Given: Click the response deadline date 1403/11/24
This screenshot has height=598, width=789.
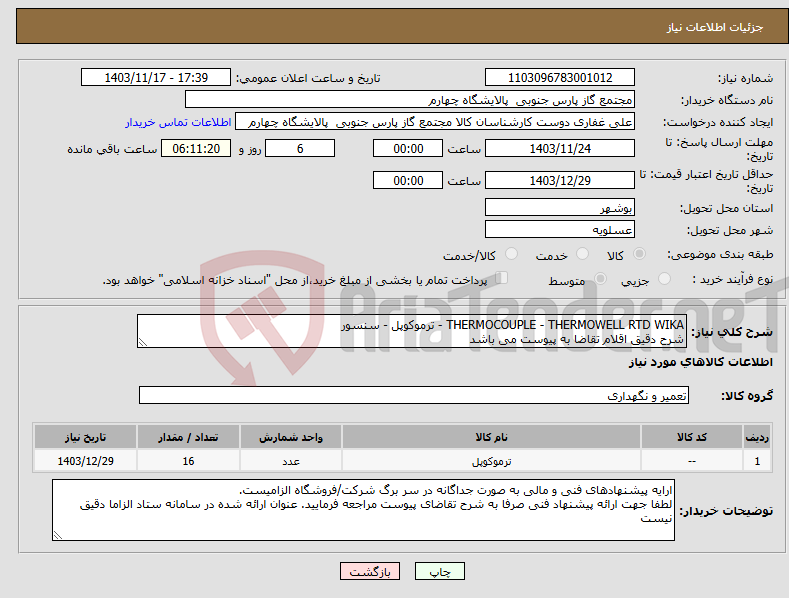Looking at the screenshot, I should point(560,148).
